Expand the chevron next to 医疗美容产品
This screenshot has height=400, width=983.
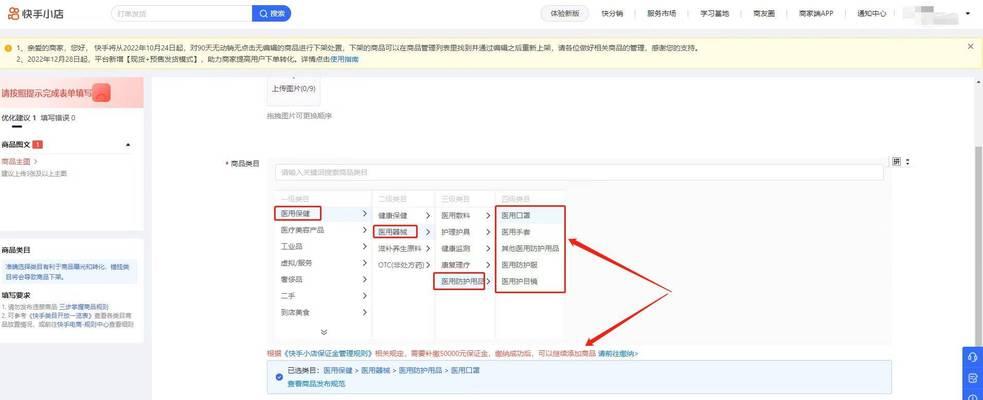(364, 231)
